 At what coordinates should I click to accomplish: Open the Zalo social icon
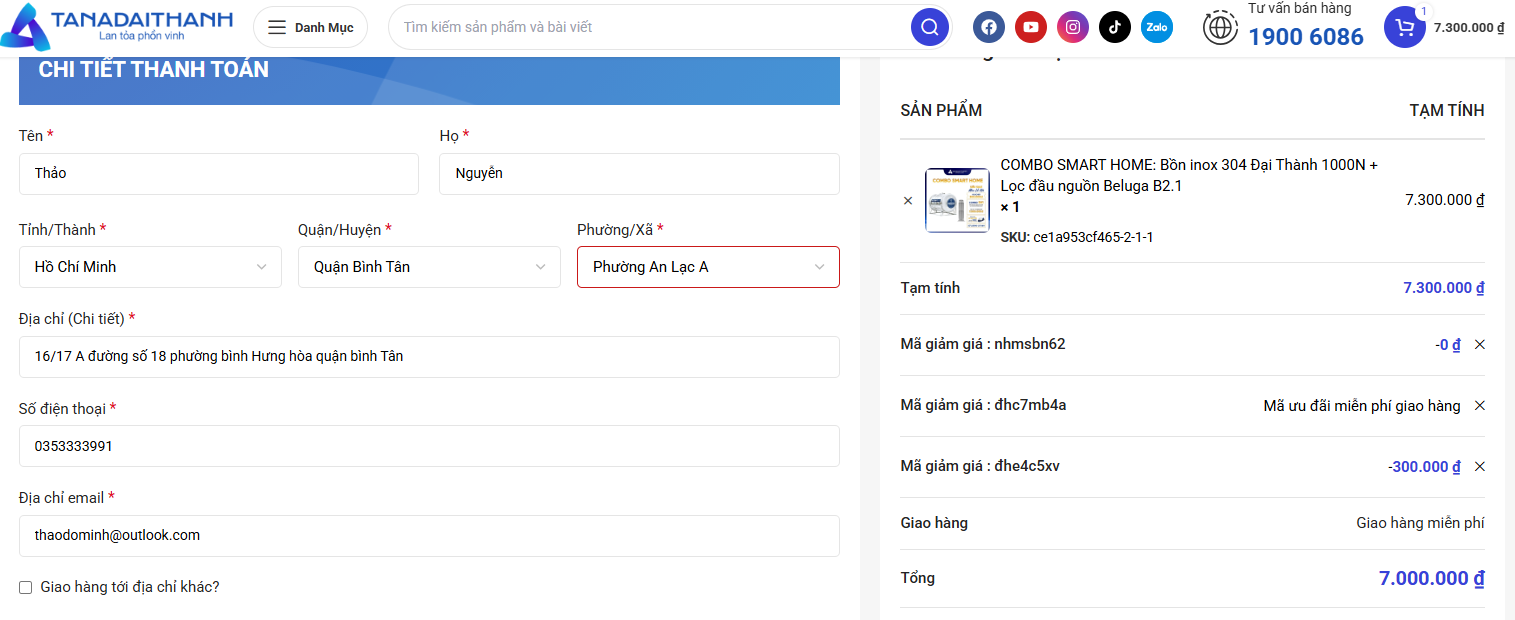[x=1157, y=27]
